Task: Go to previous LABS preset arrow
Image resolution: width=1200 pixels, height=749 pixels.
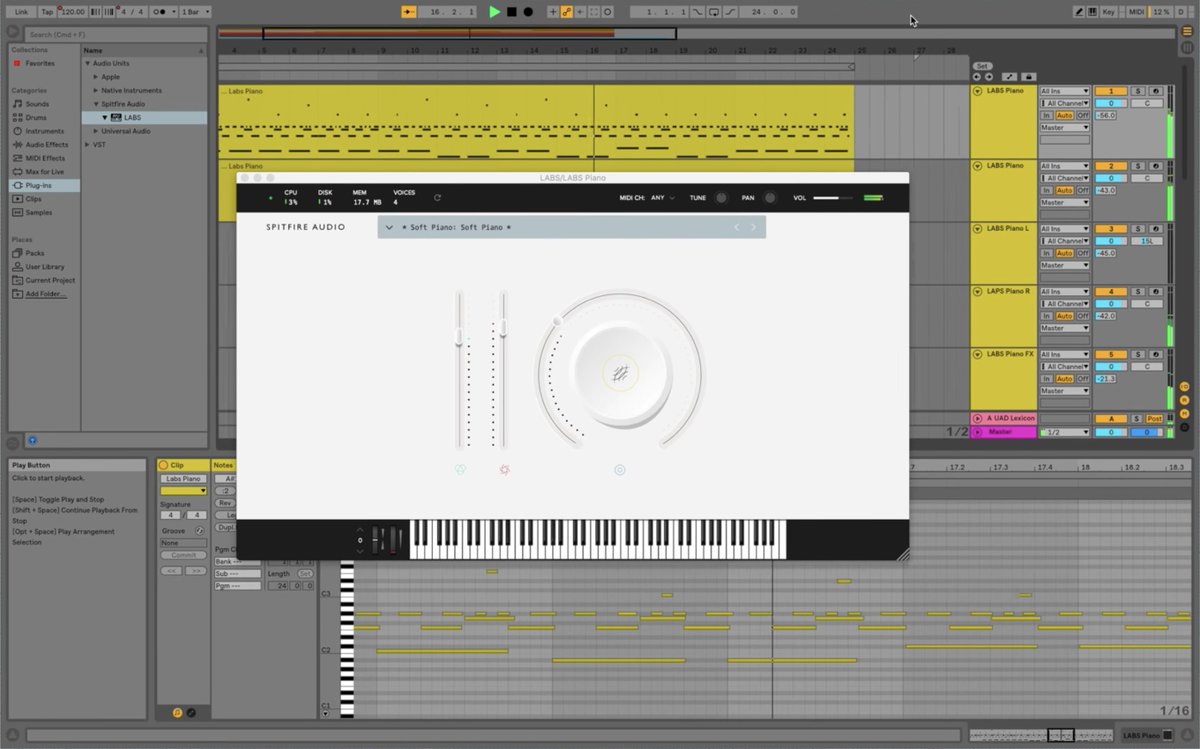Action: click(737, 227)
